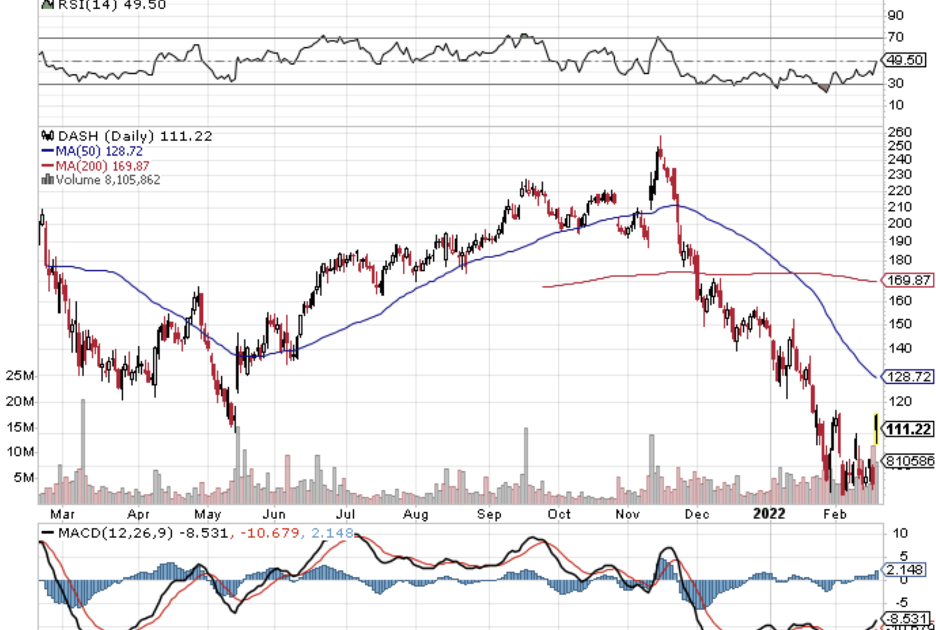
Task: Click the yellow highlighted last candlestick
Action: tap(876, 429)
